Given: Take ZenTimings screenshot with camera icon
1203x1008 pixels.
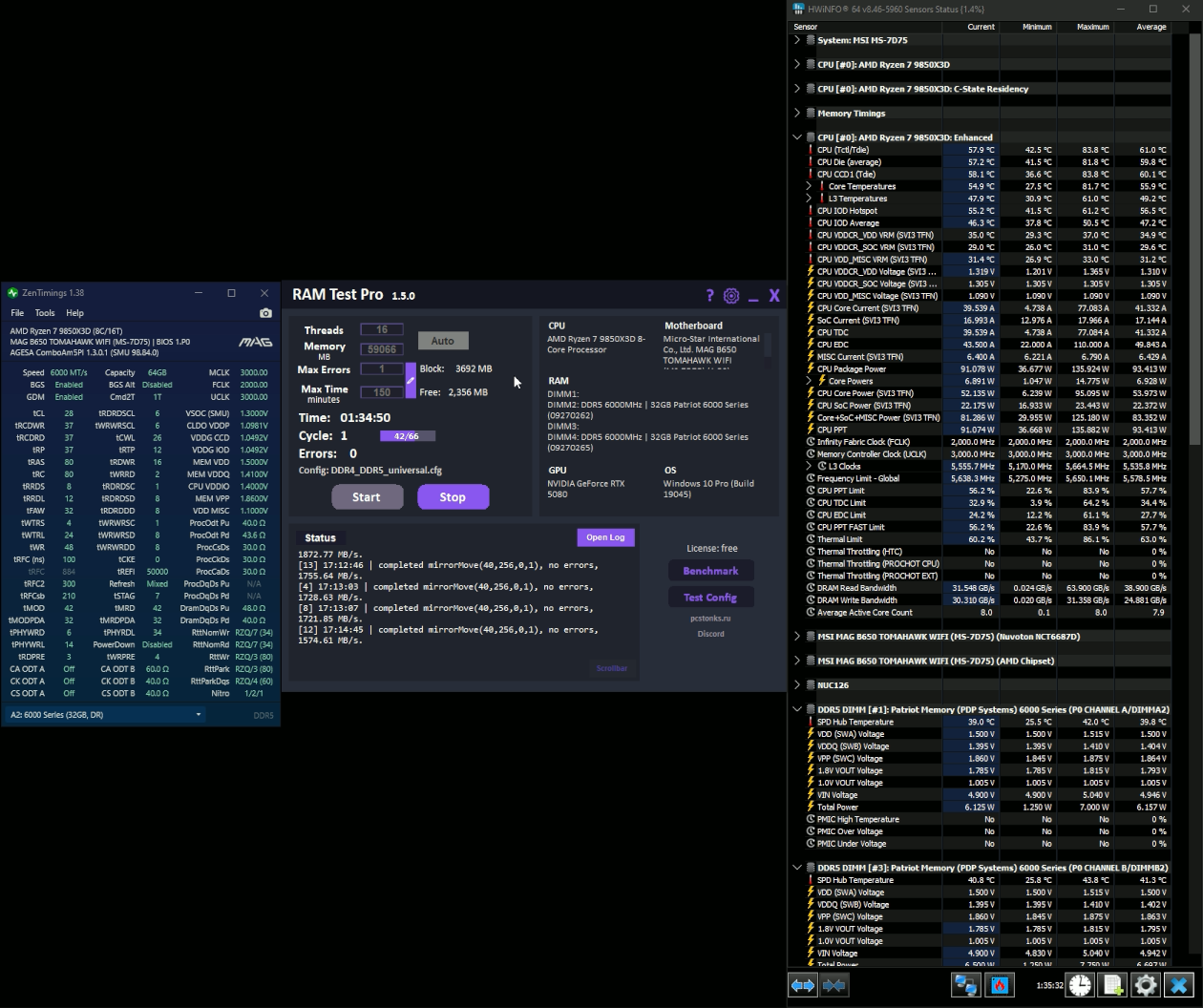Looking at the screenshot, I should click(x=265, y=313).
